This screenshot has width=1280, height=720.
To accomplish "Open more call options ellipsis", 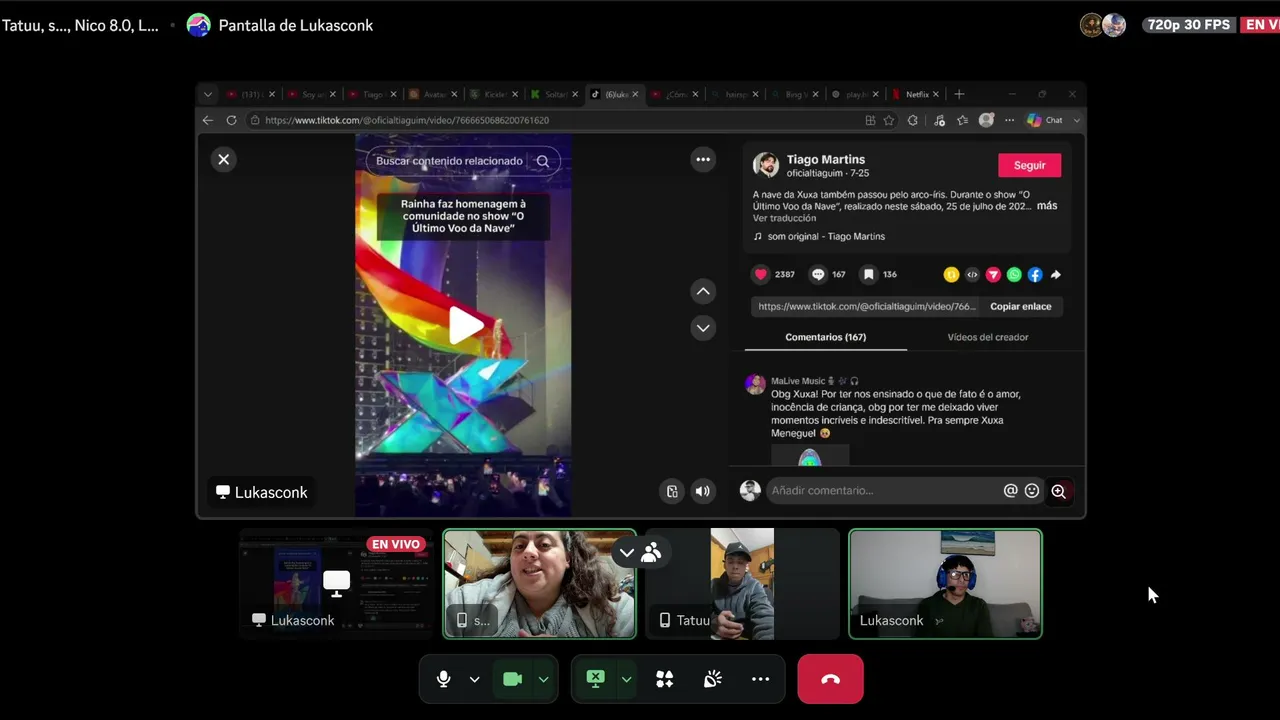I will pyautogui.click(x=761, y=679).
